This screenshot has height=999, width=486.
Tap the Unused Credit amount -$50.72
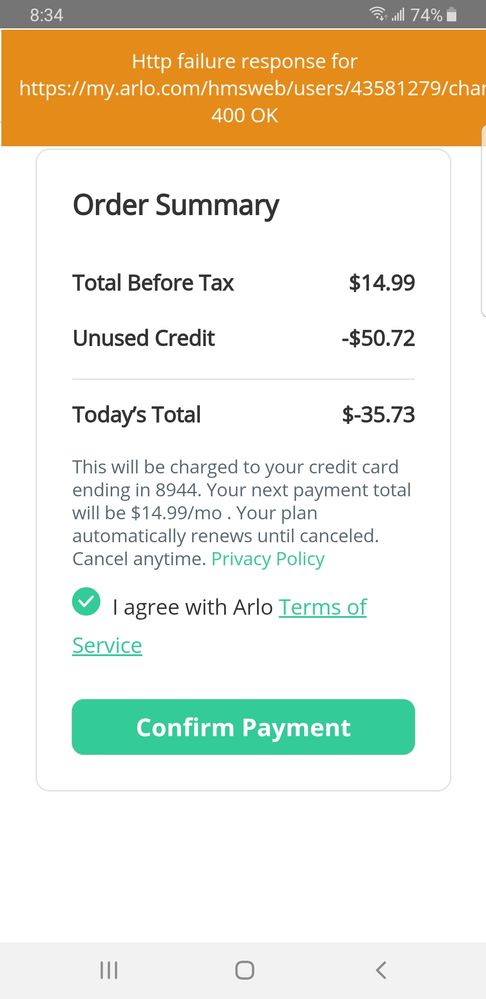[x=378, y=338]
